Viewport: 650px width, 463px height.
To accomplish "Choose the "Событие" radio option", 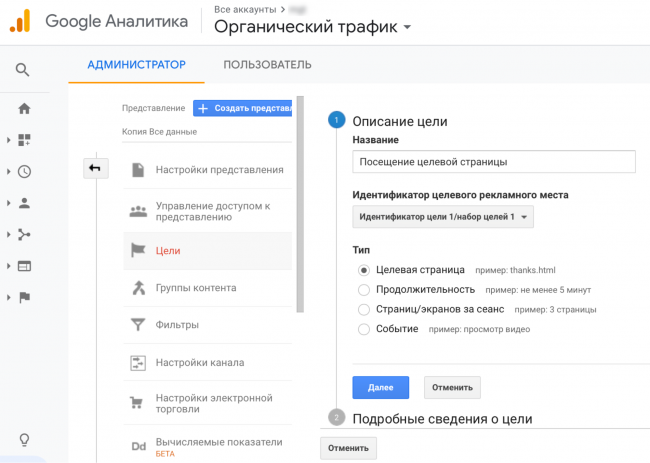I will (364, 329).
